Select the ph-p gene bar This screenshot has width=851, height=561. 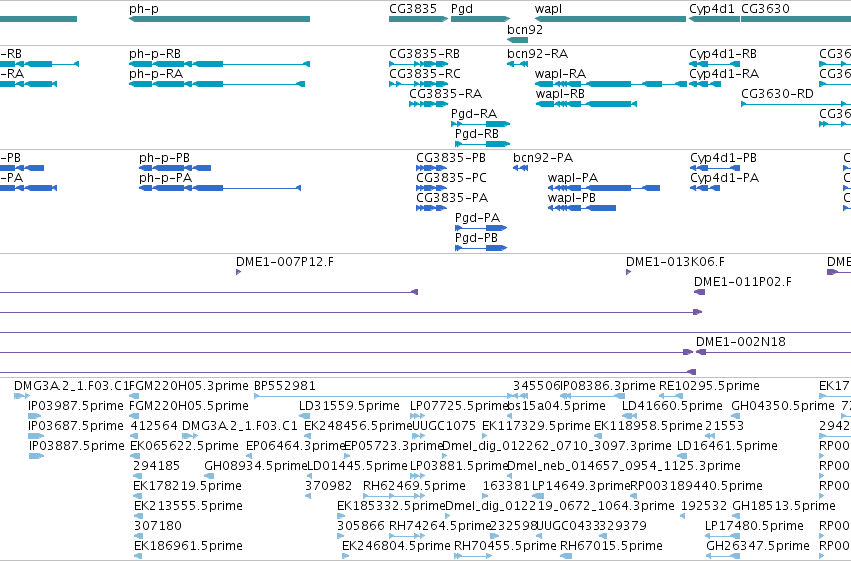[x=219, y=19]
